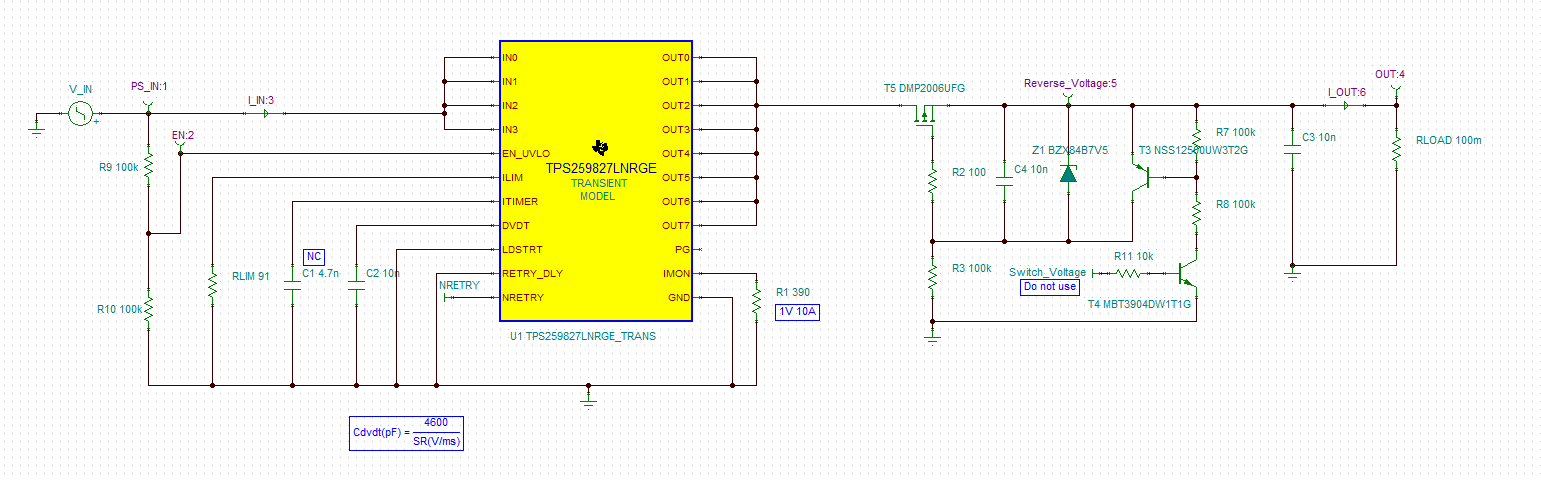The width and height of the screenshot is (1541, 481).
Task: Click the EN:2 probe label
Action: [x=183, y=134]
